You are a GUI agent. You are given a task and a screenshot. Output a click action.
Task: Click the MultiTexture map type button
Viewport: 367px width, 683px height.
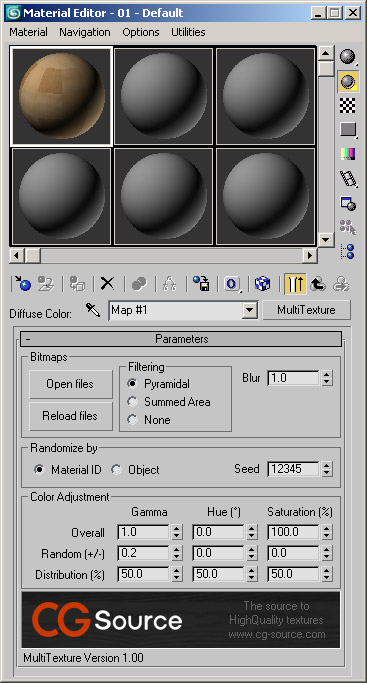306,310
